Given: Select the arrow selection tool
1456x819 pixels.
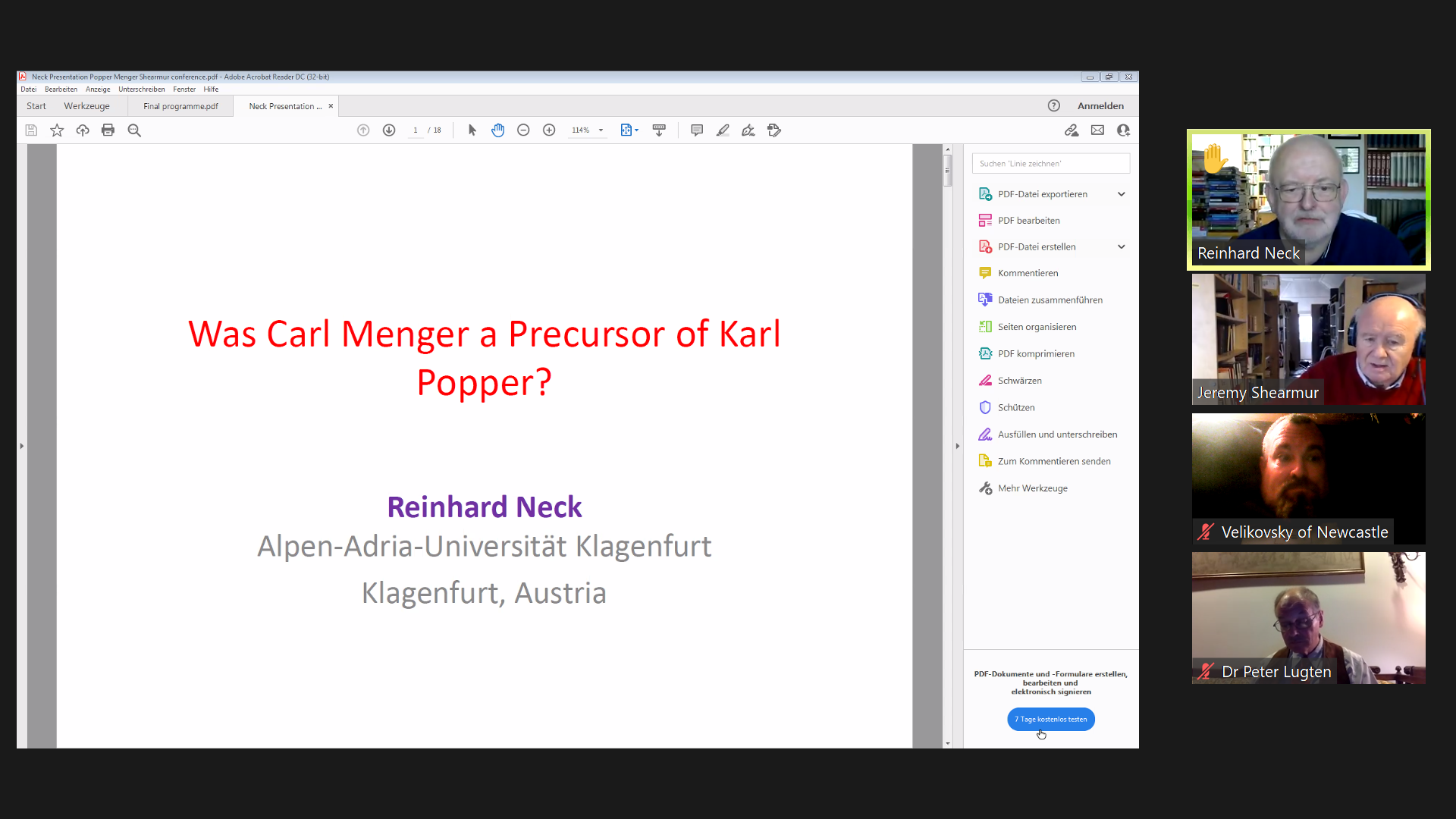Looking at the screenshot, I should pyautogui.click(x=472, y=130).
